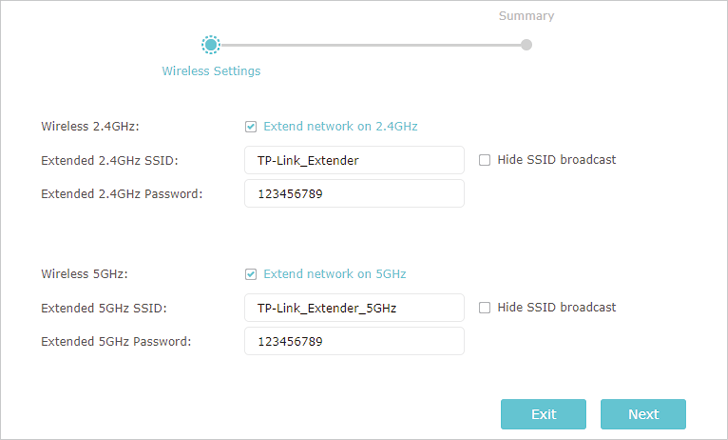Click the Extended 2.4GHz SSID field
The width and height of the screenshot is (728, 440).
click(x=354, y=160)
